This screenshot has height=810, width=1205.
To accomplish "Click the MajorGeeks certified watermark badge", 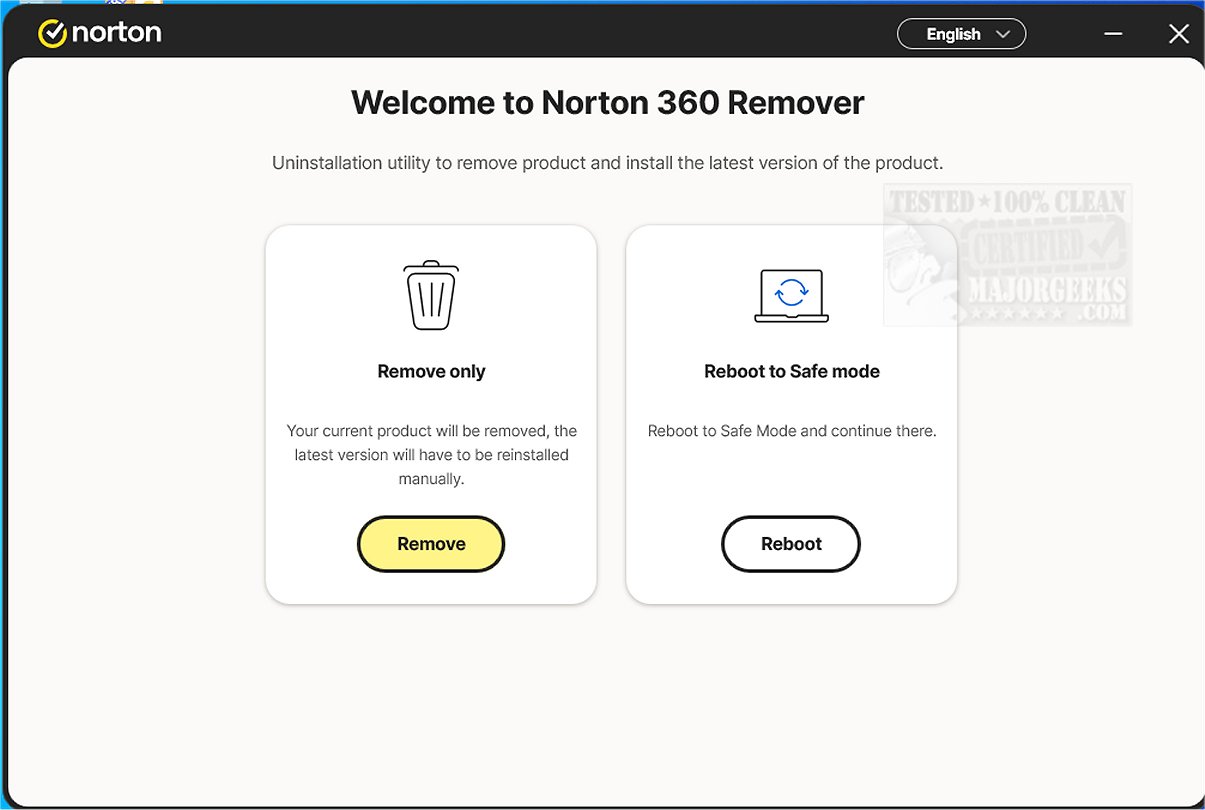I will click(1007, 255).
